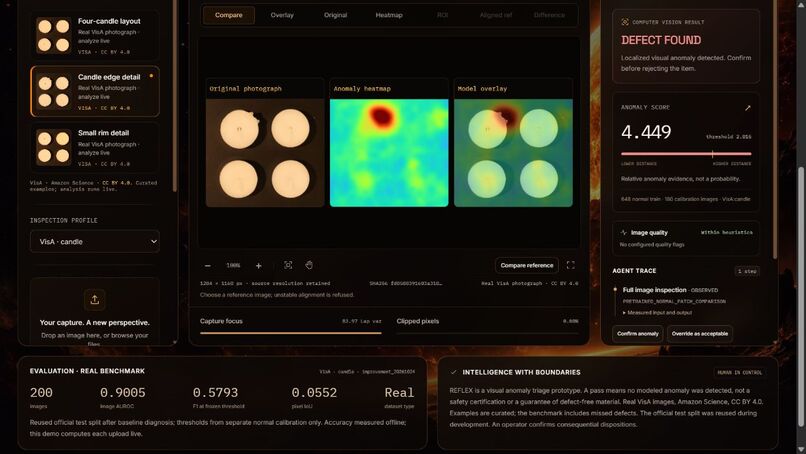Click the 200 images count

[x=41, y=393]
